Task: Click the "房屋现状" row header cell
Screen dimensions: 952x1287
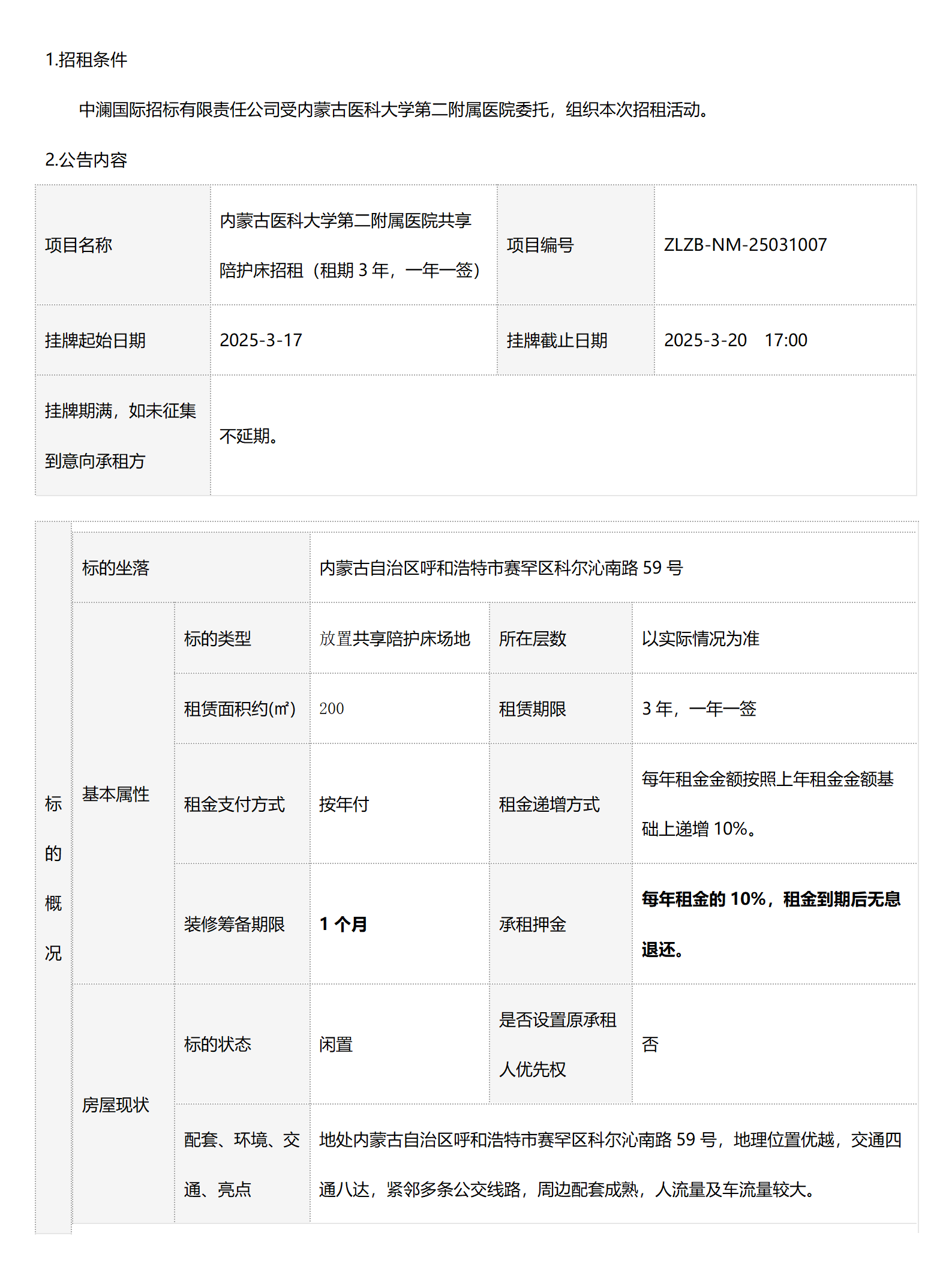Action: 116,1105
